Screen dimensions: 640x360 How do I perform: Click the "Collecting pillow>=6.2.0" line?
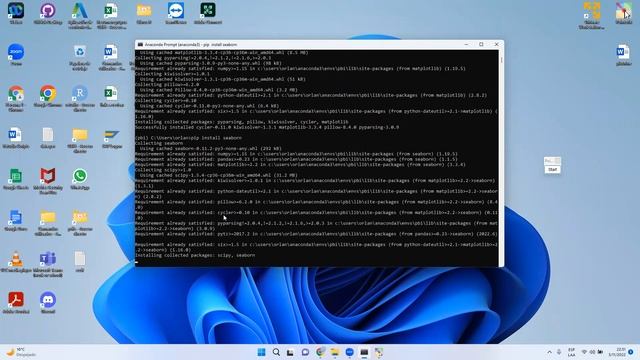166,84
